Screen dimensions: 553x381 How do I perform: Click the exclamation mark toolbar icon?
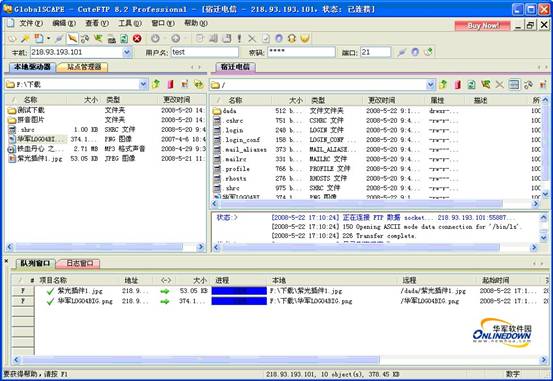point(239,38)
